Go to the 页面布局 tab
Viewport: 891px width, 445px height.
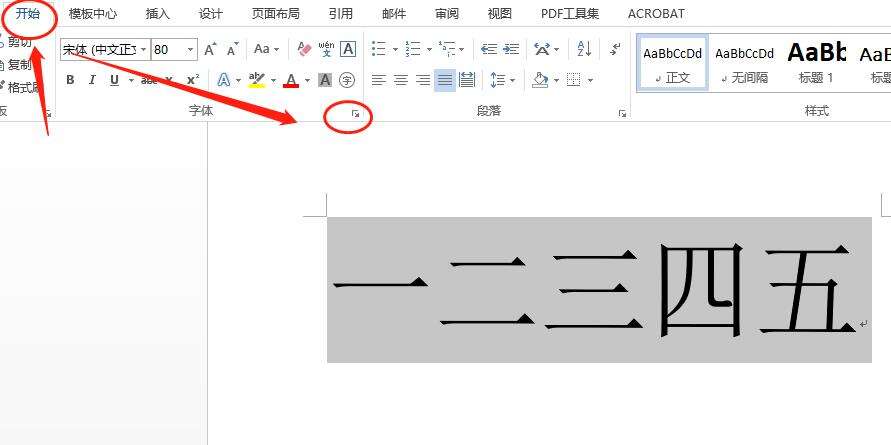[x=276, y=14]
